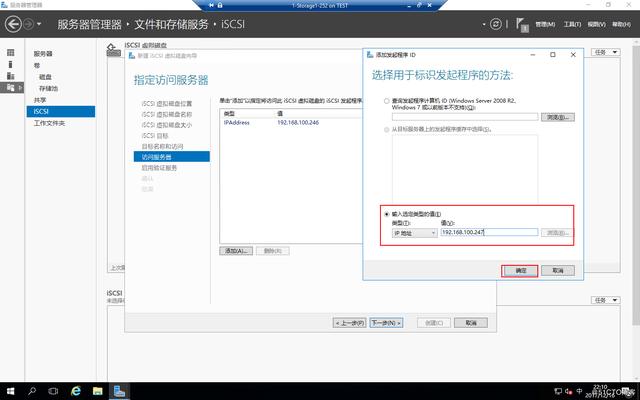Click the network icon in system tray

558,391
